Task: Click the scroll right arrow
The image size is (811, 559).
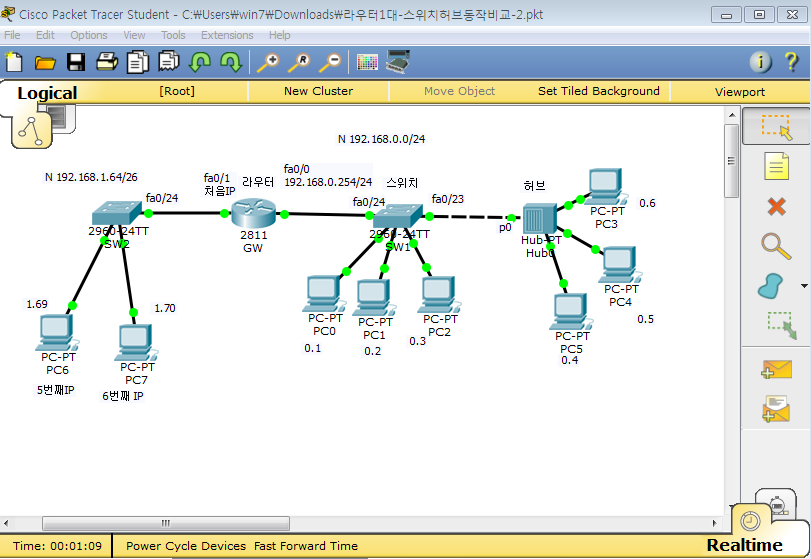Action: pyautogui.click(x=715, y=523)
